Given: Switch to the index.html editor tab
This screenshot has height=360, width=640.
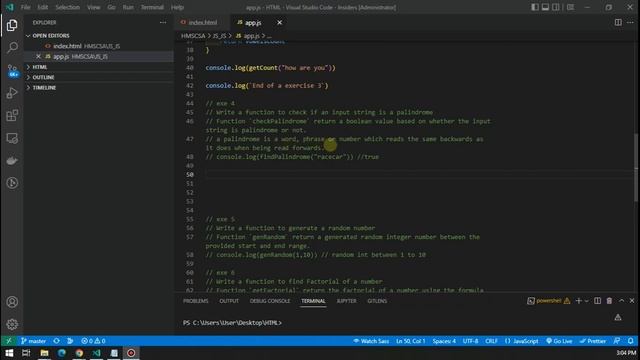Looking at the screenshot, I should pos(202,22).
